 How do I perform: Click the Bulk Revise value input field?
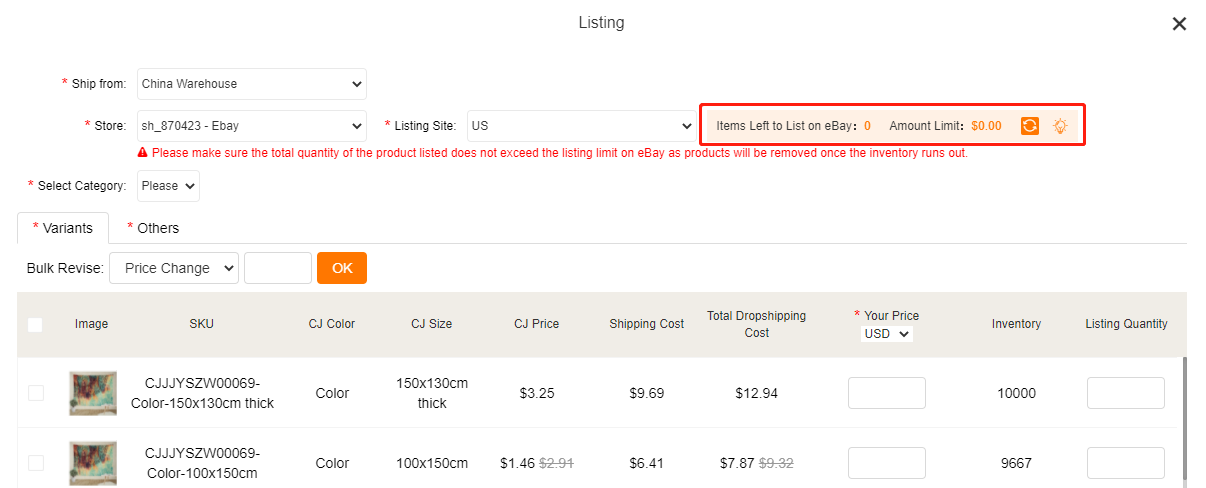278,268
